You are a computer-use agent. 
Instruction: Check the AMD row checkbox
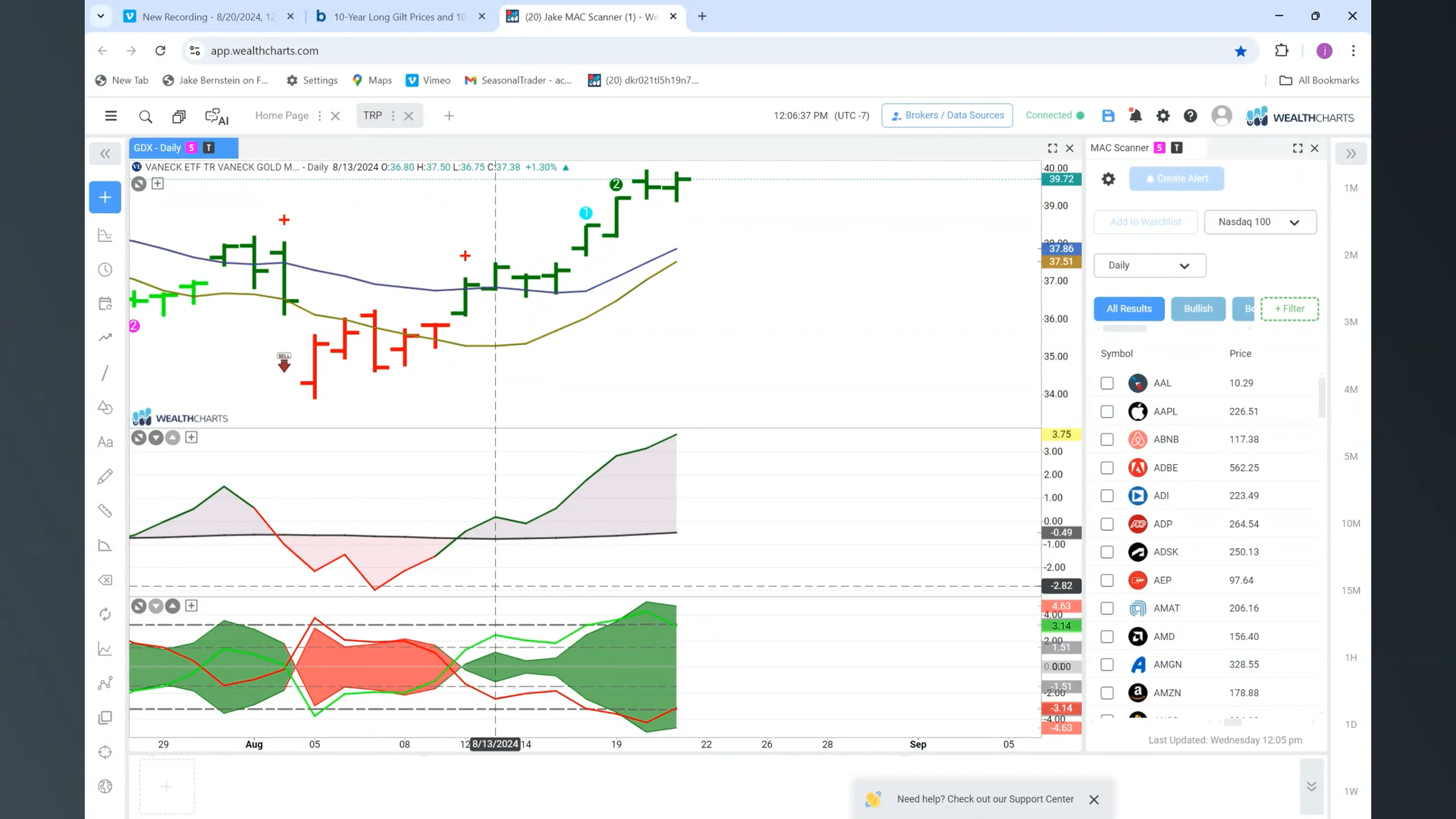(1107, 637)
